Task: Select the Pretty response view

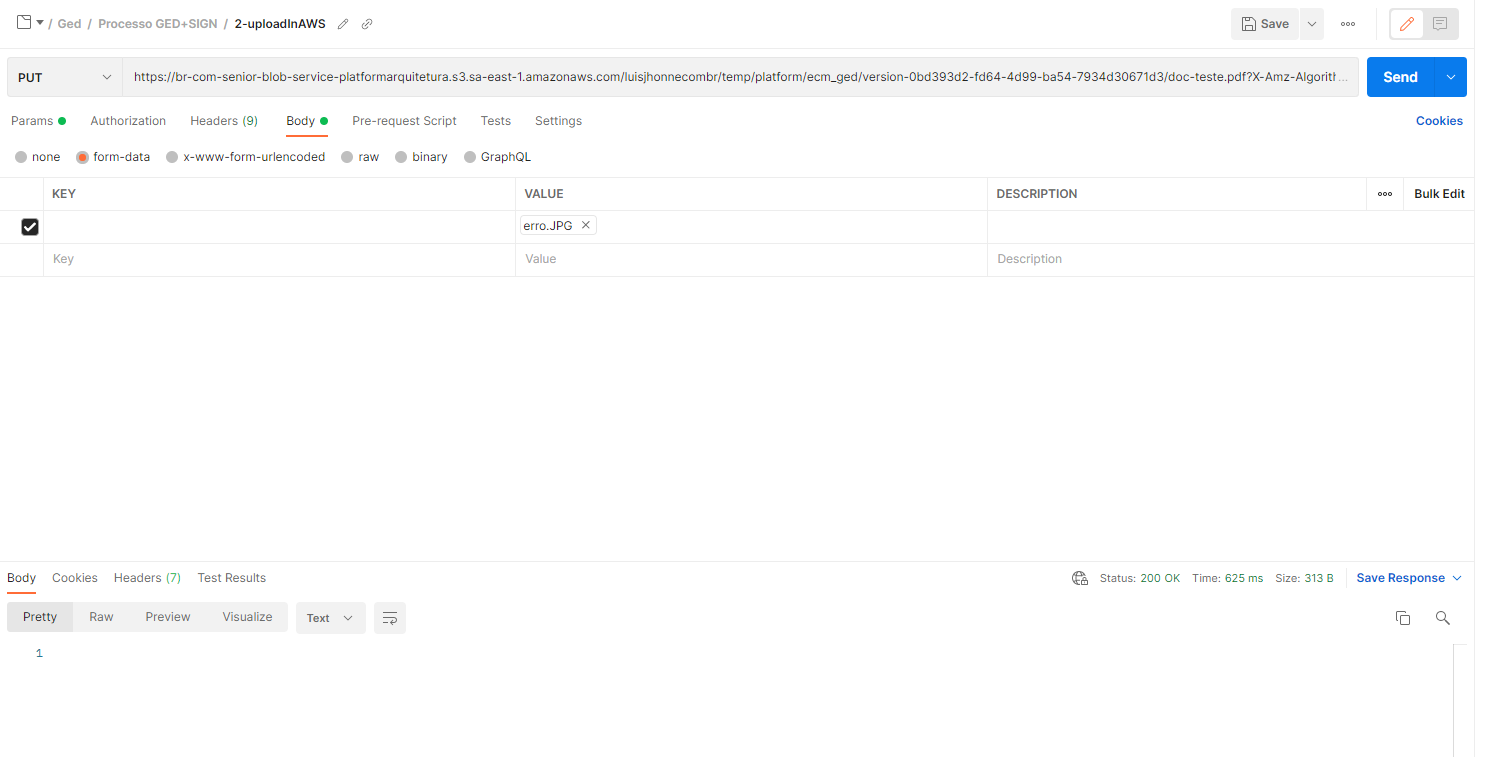Action: click(x=40, y=617)
